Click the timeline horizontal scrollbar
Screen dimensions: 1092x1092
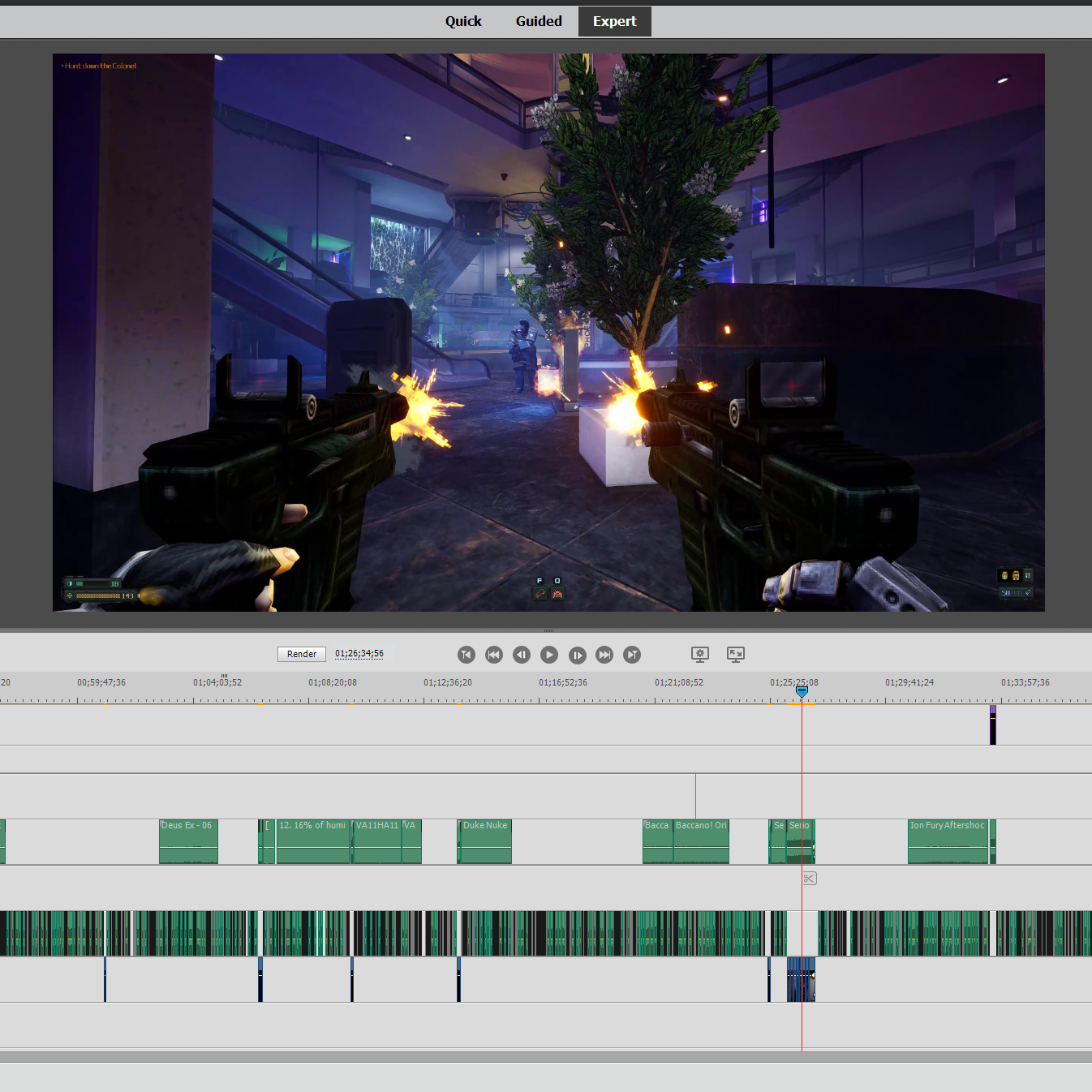(545, 1056)
